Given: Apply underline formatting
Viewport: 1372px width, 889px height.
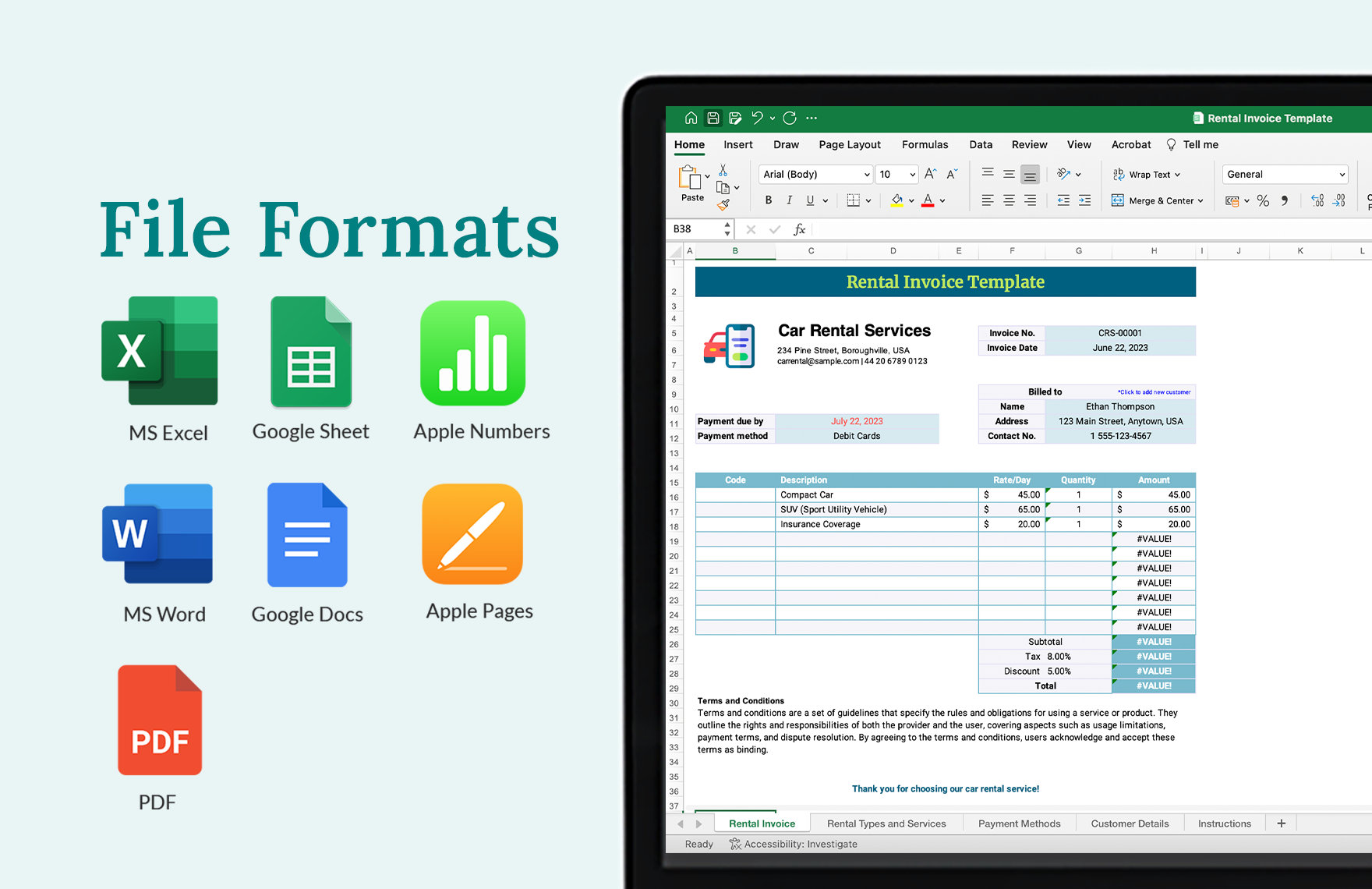Looking at the screenshot, I should click(809, 200).
